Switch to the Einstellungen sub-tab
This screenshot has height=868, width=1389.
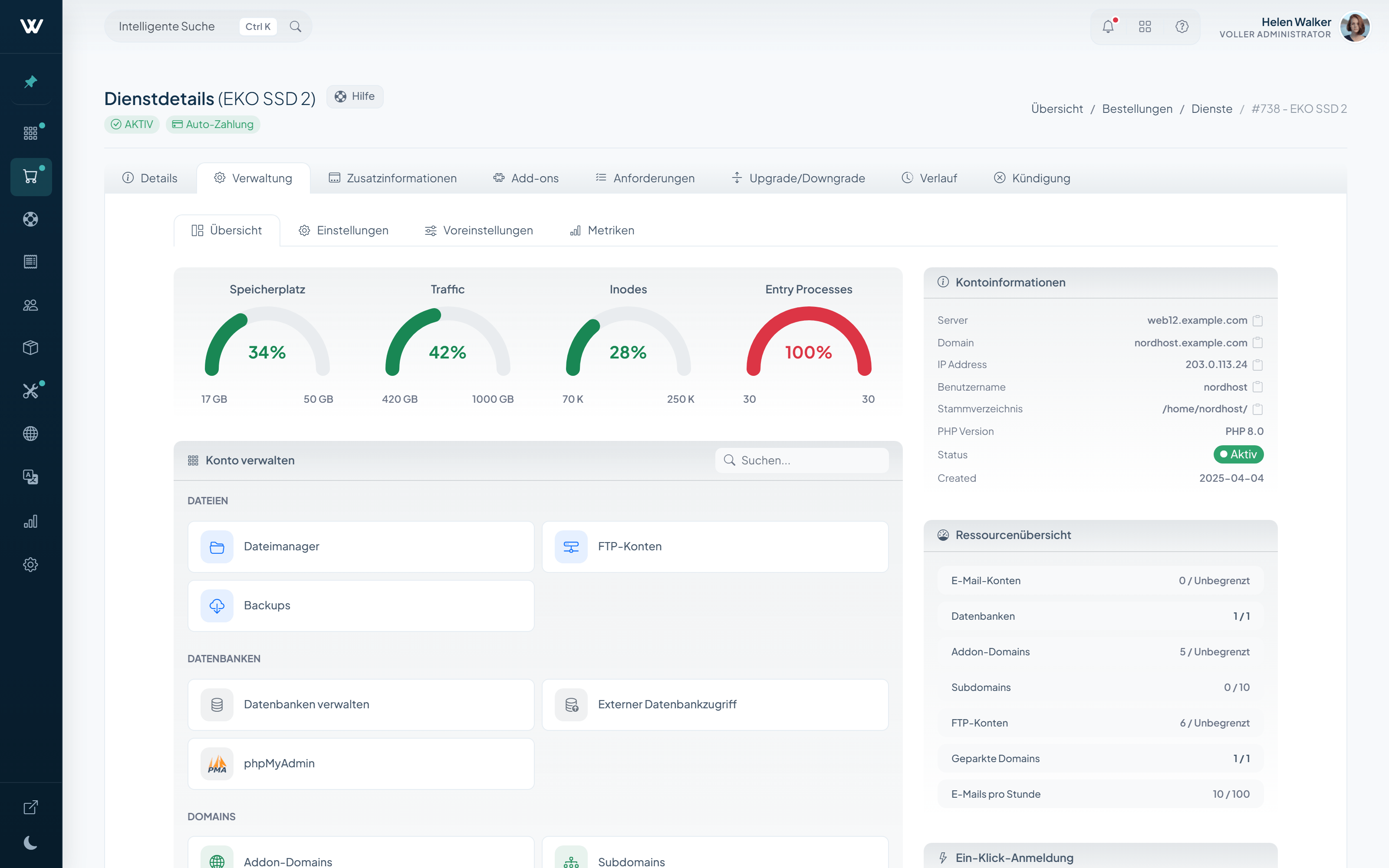click(x=343, y=230)
